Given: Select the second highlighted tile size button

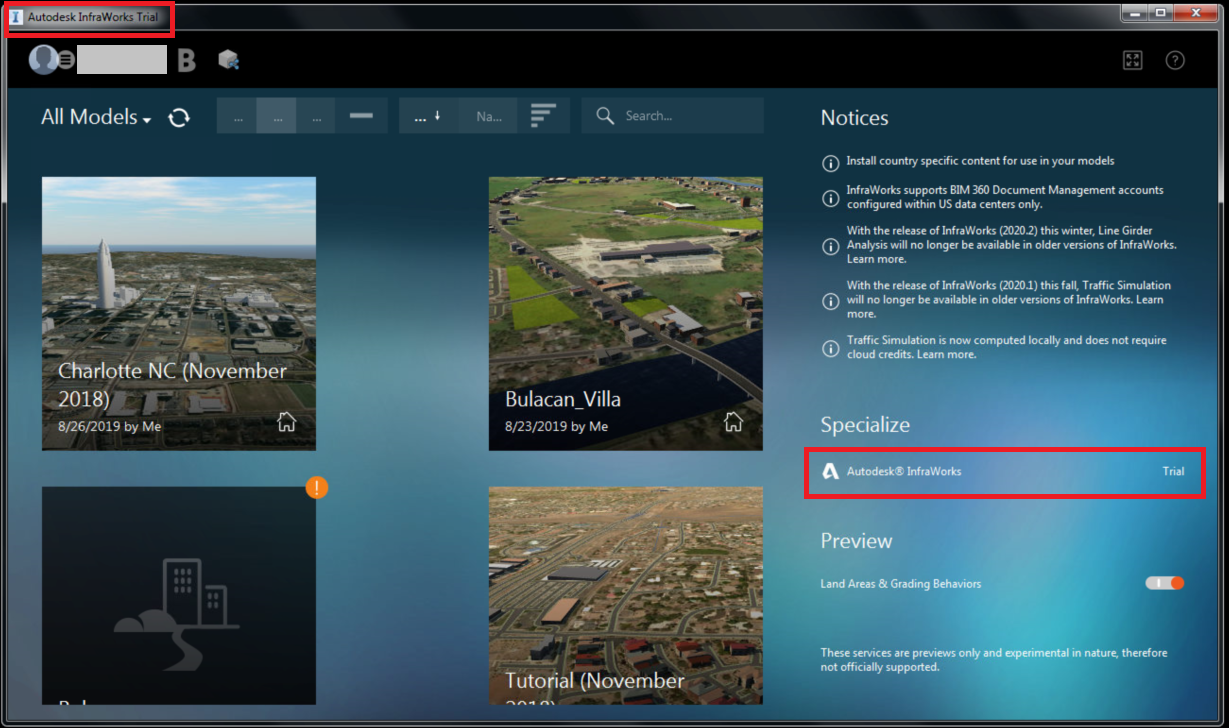Looking at the screenshot, I should tap(277, 116).
